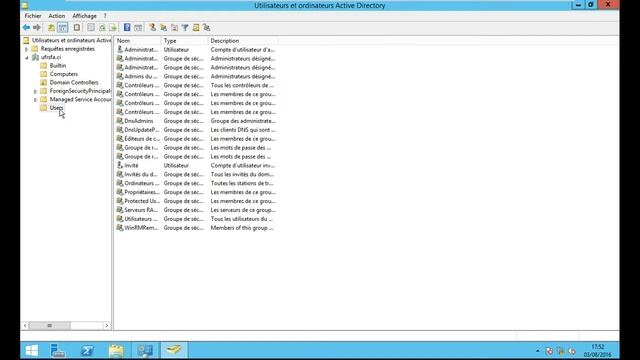Click the tree pane horizontal scrollbar thumb
640x360 pixels.
click(49, 325)
